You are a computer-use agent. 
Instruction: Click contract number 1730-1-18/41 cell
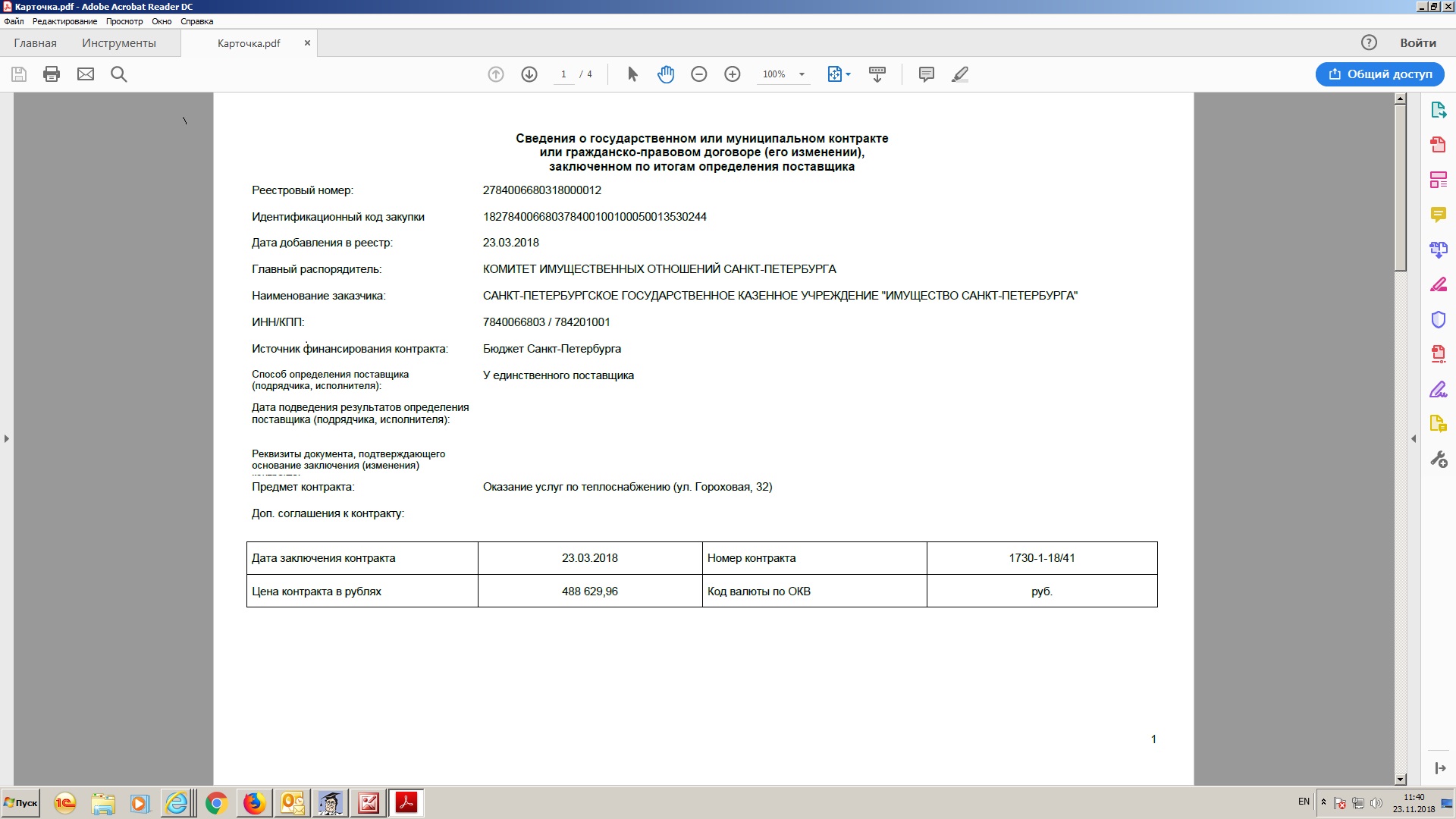[1042, 558]
